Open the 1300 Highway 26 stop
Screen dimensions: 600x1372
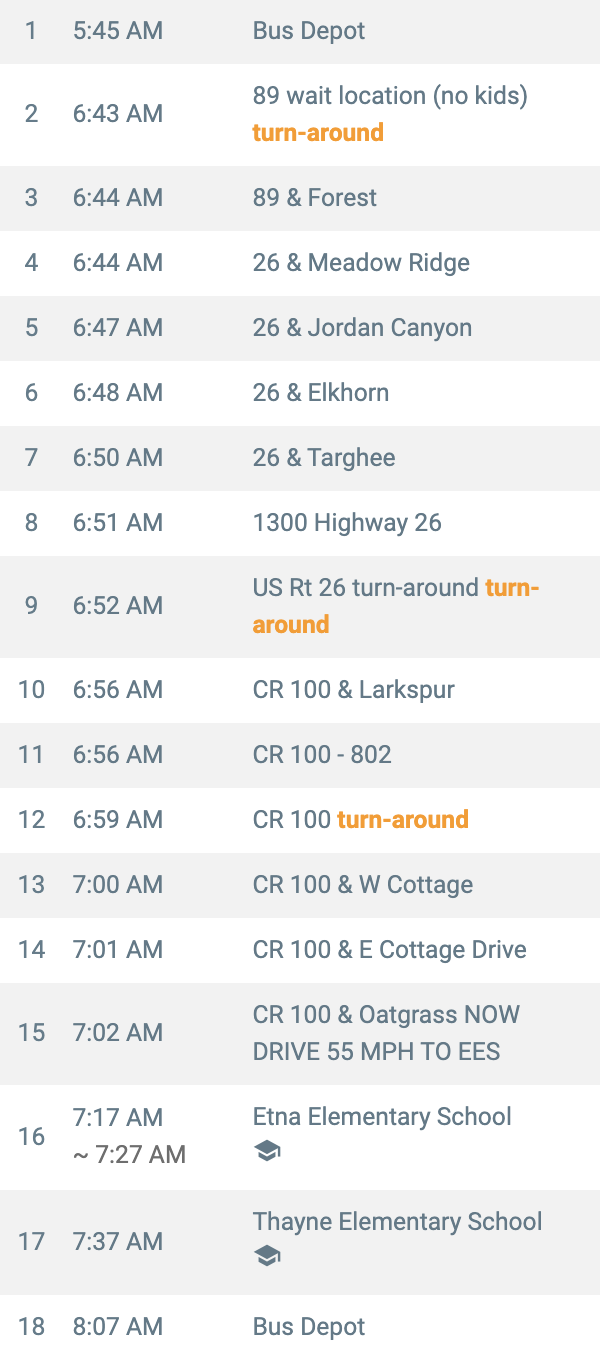(346, 523)
